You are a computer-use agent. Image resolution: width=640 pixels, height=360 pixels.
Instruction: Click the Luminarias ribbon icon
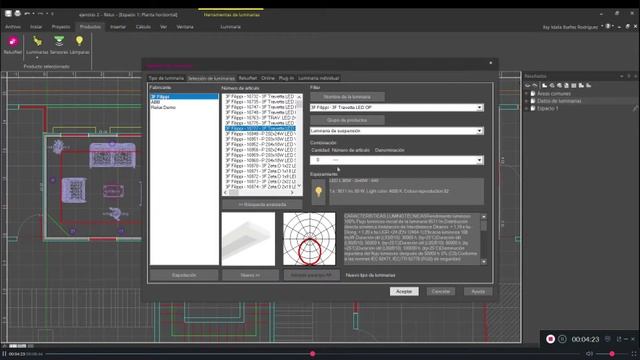coord(37,41)
